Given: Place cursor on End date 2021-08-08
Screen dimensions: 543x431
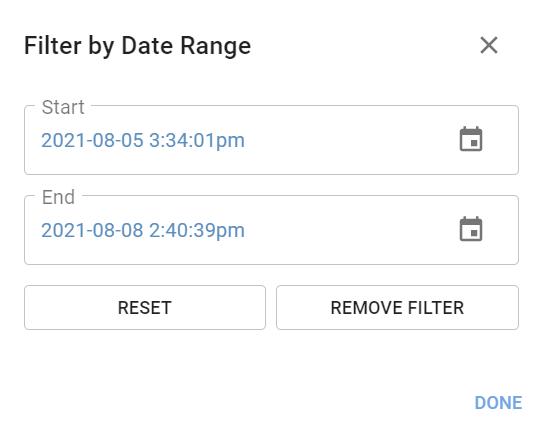Looking at the screenshot, I should point(92,231).
